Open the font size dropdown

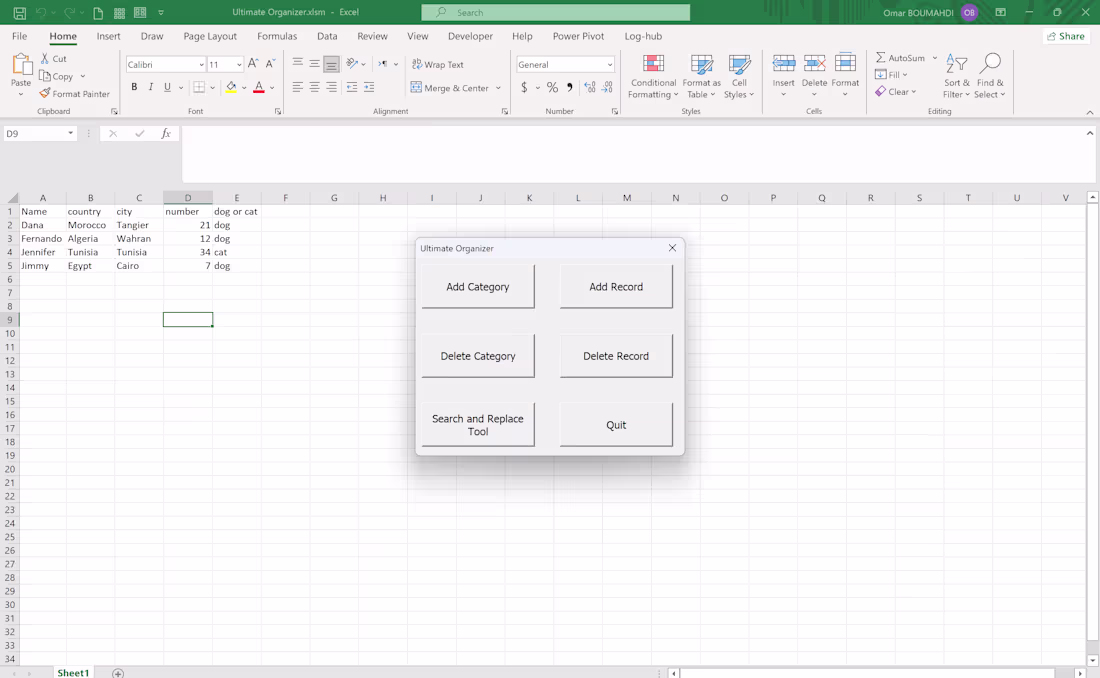pos(238,63)
